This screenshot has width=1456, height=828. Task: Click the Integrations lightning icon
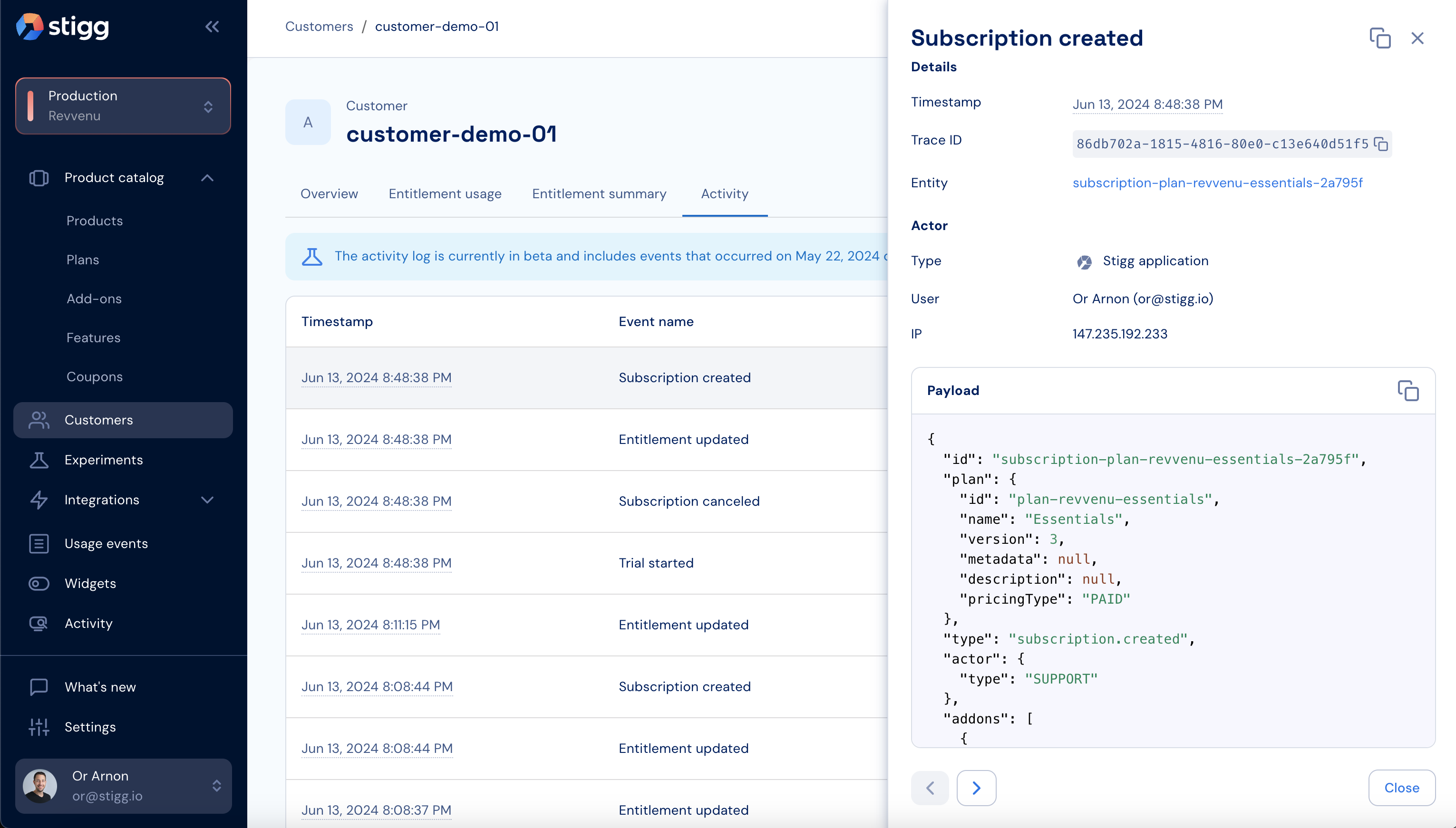pos(39,500)
